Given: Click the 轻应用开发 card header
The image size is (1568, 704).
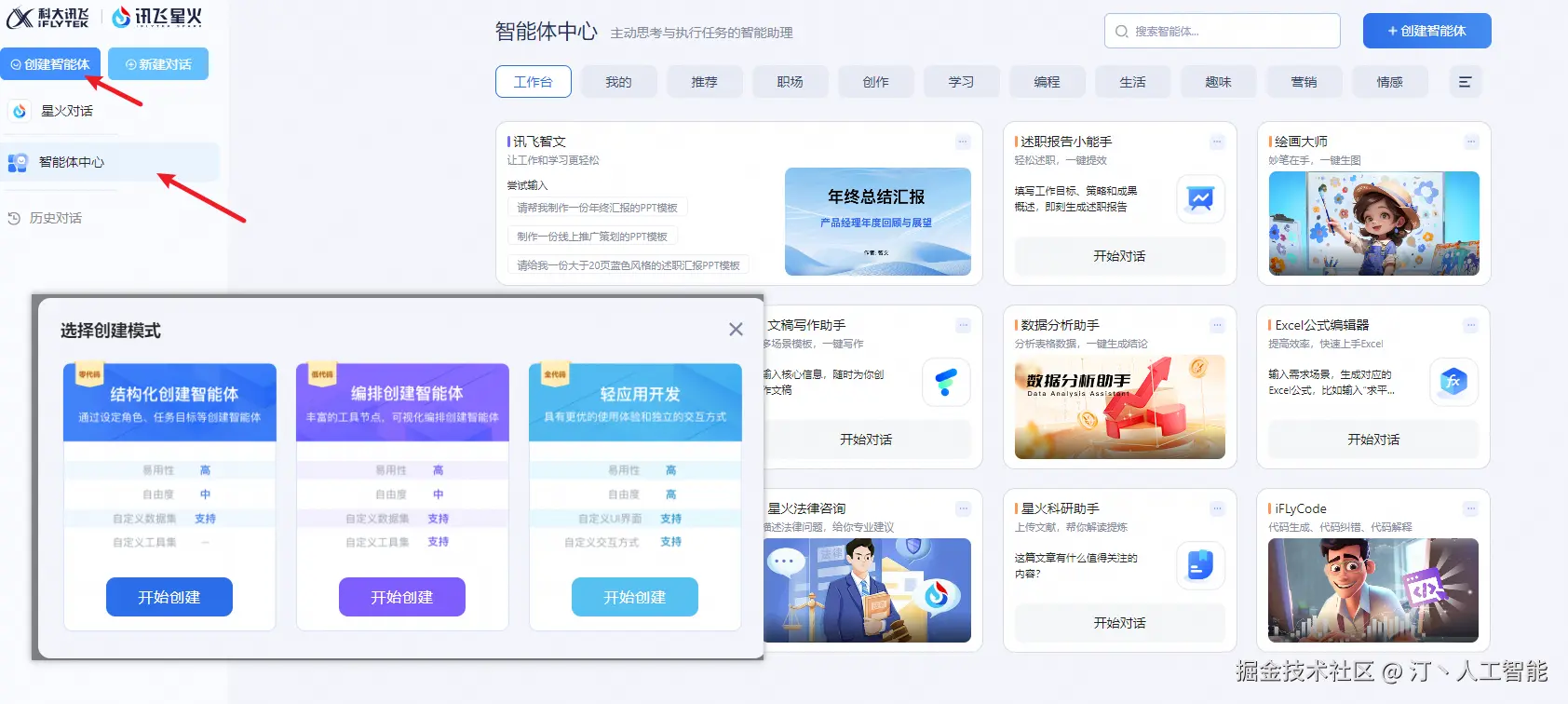Looking at the screenshot, I should click(635, 402).
